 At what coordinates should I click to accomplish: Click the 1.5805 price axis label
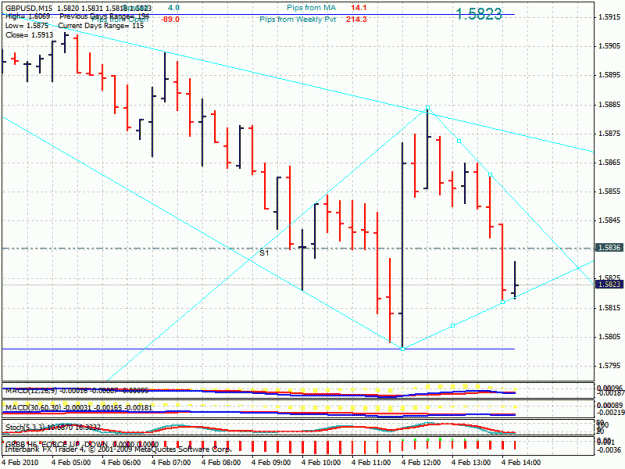click(x=610, y=337)
